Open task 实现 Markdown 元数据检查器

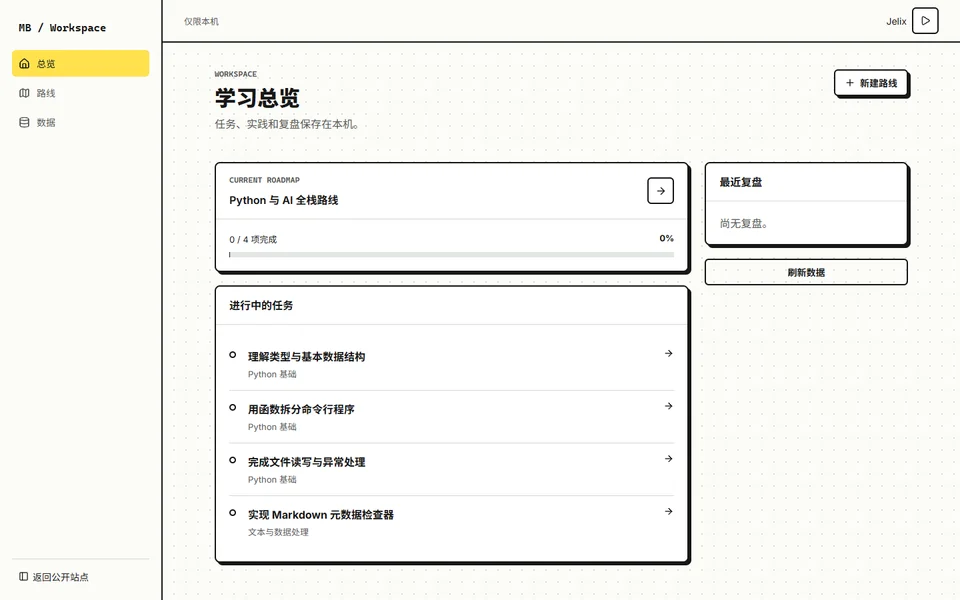pyautogui.click(x=452, y=522)
